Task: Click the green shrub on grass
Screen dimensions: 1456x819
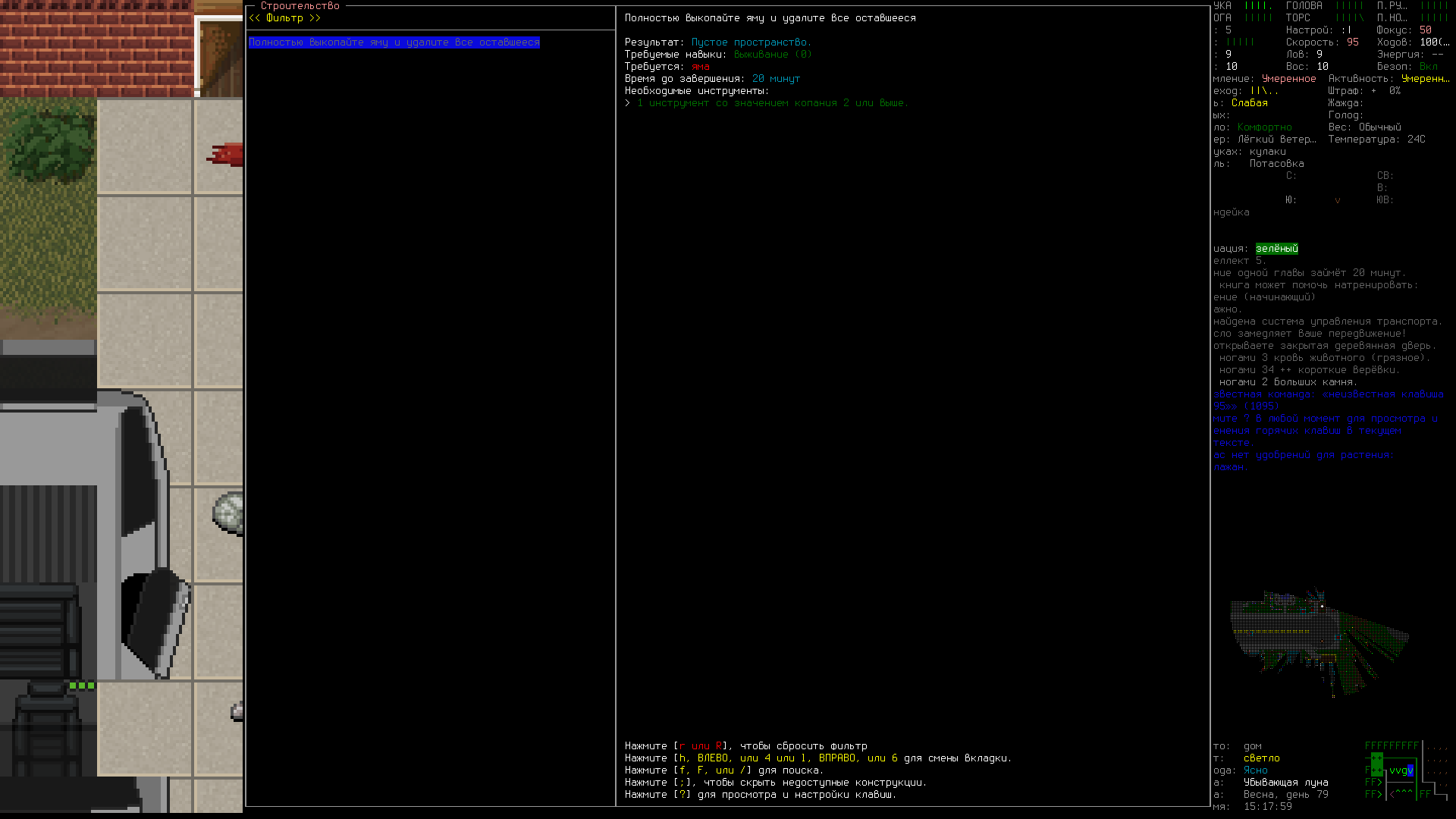Action: [47, 144]
